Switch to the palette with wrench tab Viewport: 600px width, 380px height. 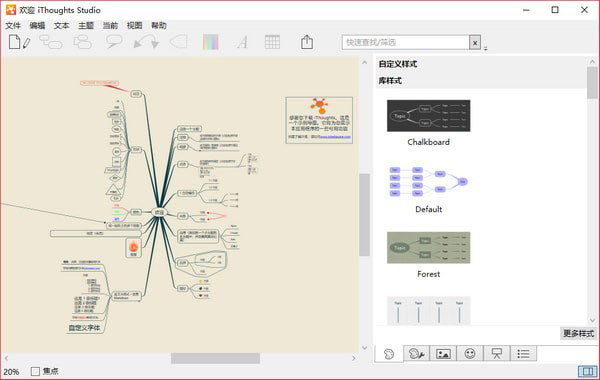coord(416,354)
